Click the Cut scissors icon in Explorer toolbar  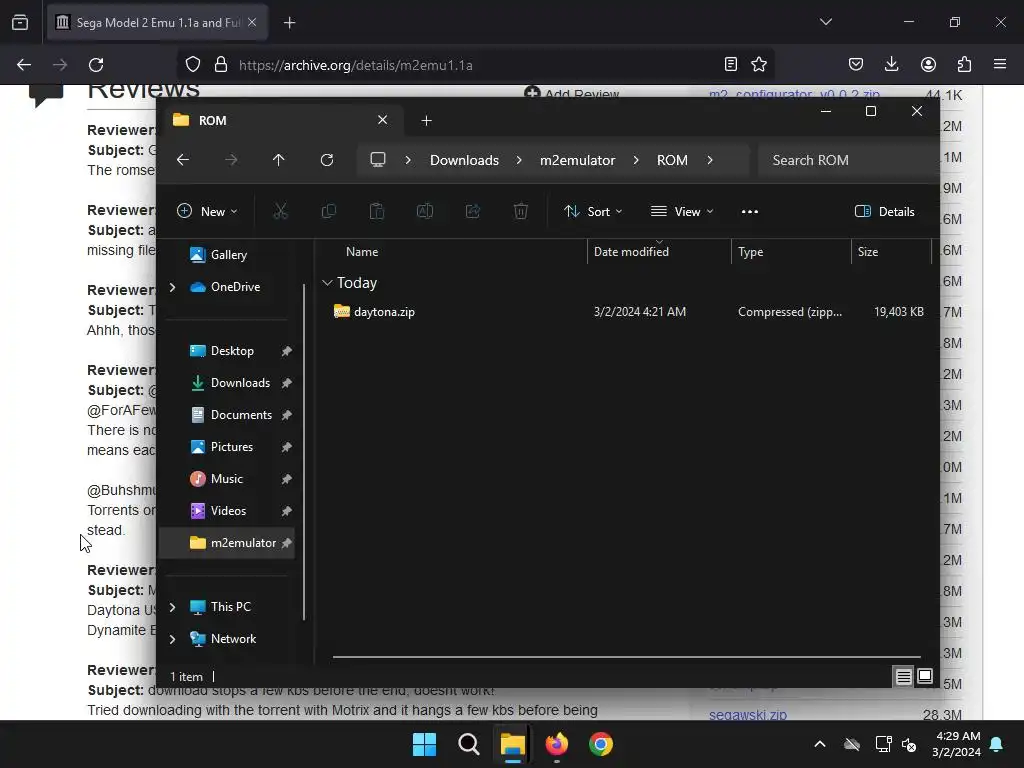pos(280,211)
